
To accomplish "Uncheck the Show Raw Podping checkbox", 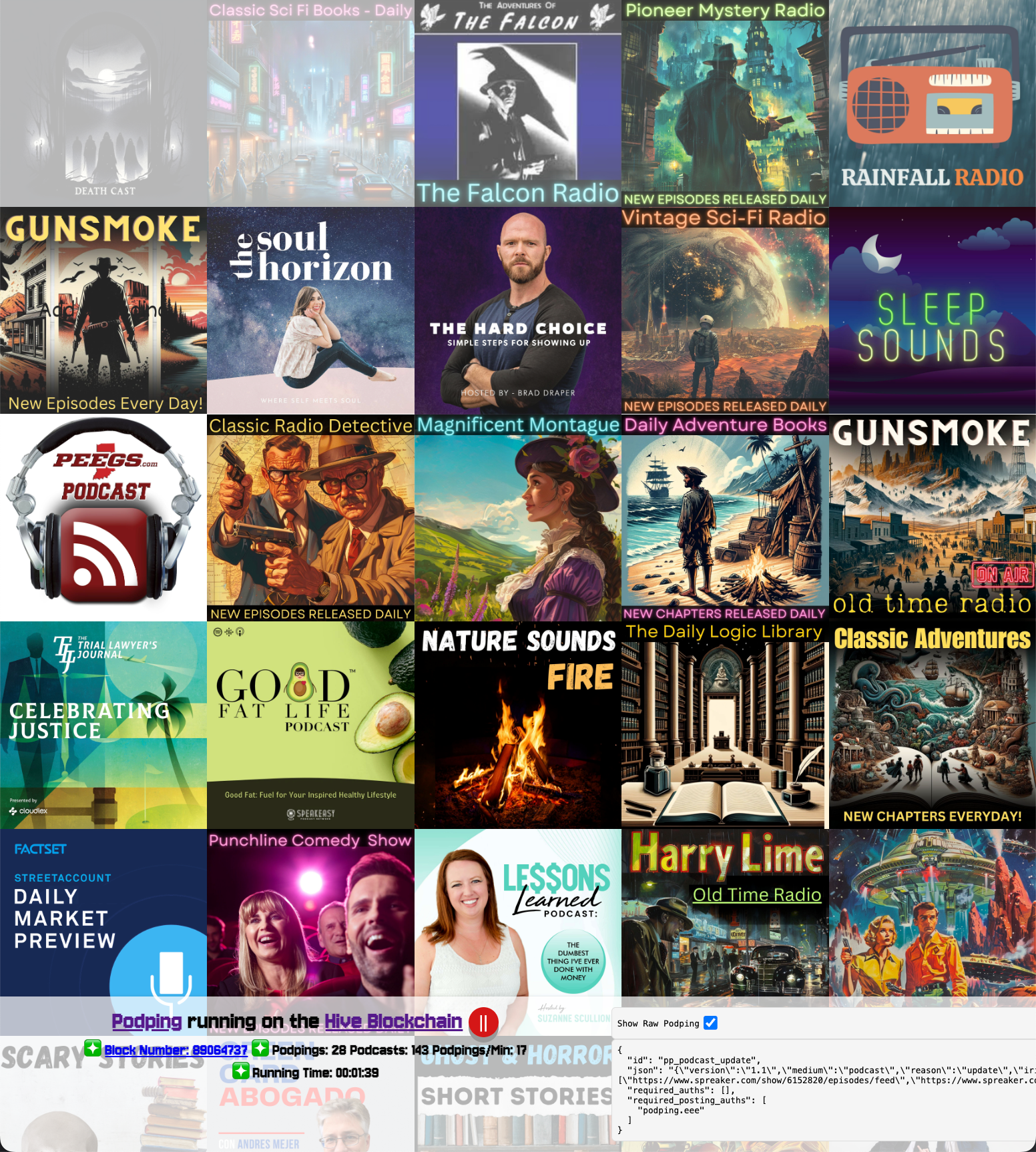I will pos(711,1023).
